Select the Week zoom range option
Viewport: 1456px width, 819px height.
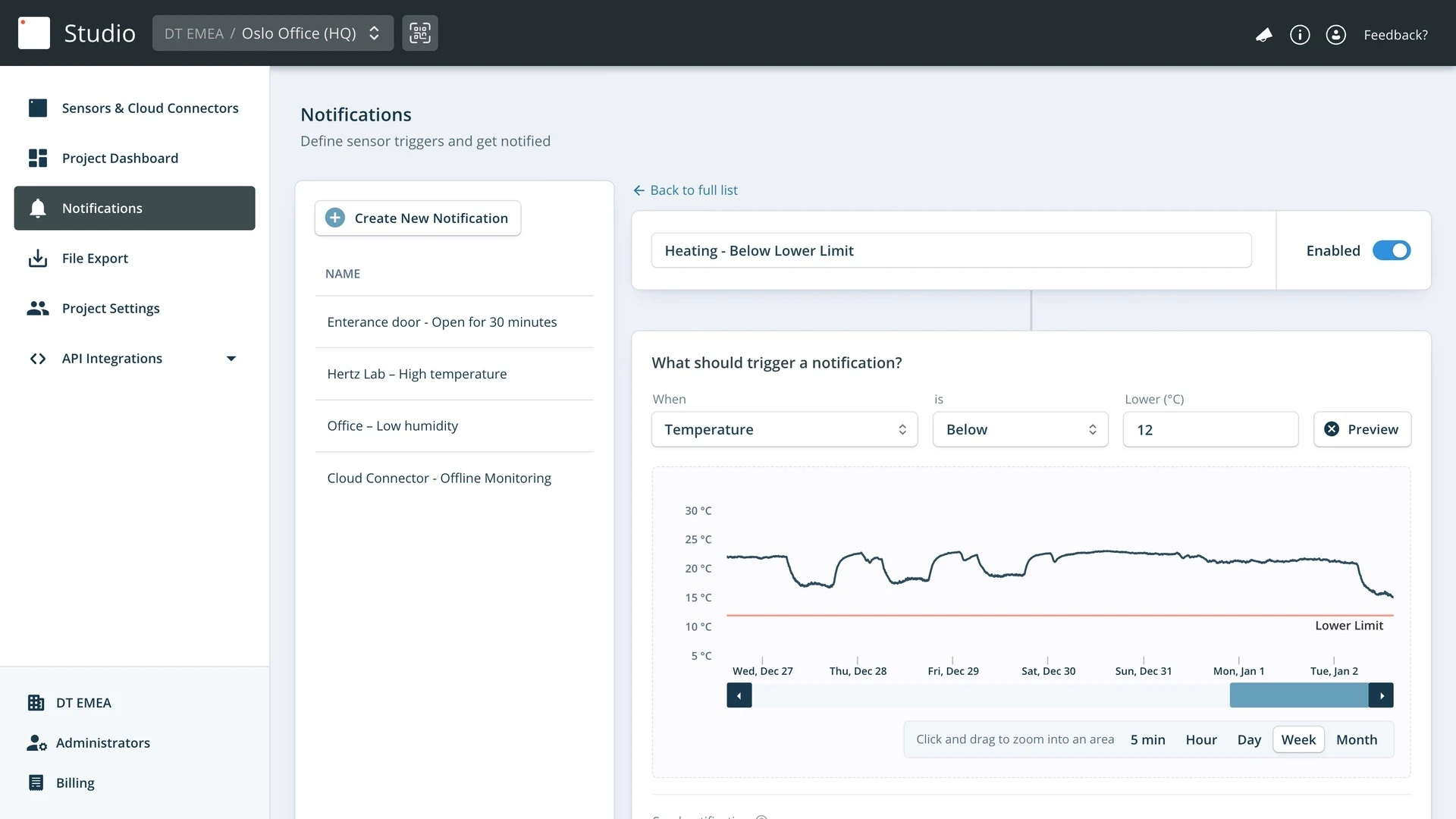pyautogui.click(x=1298, y=739)
